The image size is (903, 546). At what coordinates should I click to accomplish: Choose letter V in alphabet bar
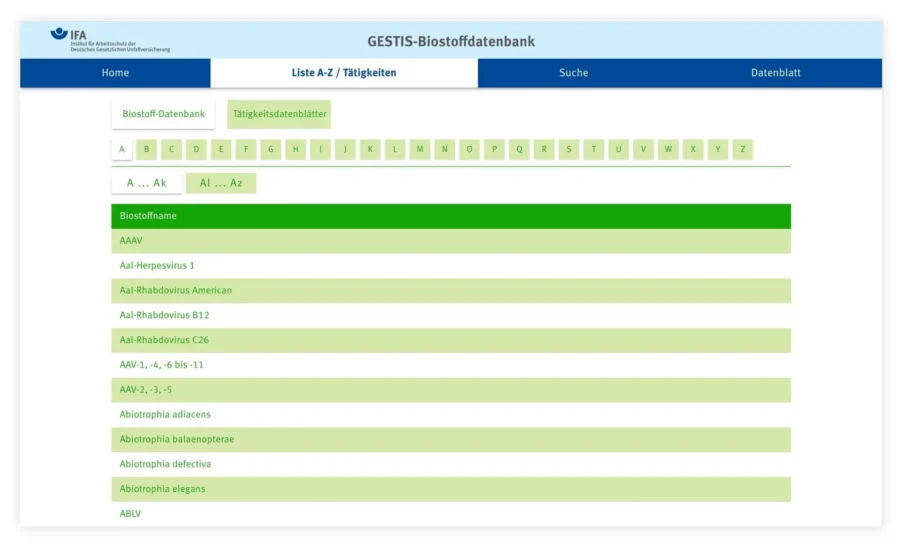(x=643, y=149)
